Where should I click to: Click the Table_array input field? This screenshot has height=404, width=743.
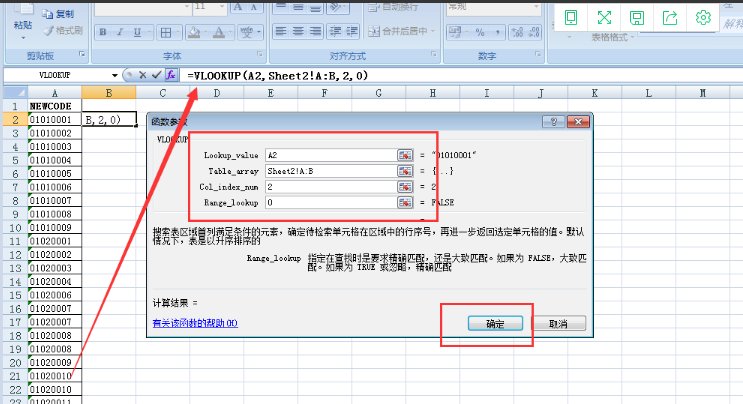coord(330,172)
